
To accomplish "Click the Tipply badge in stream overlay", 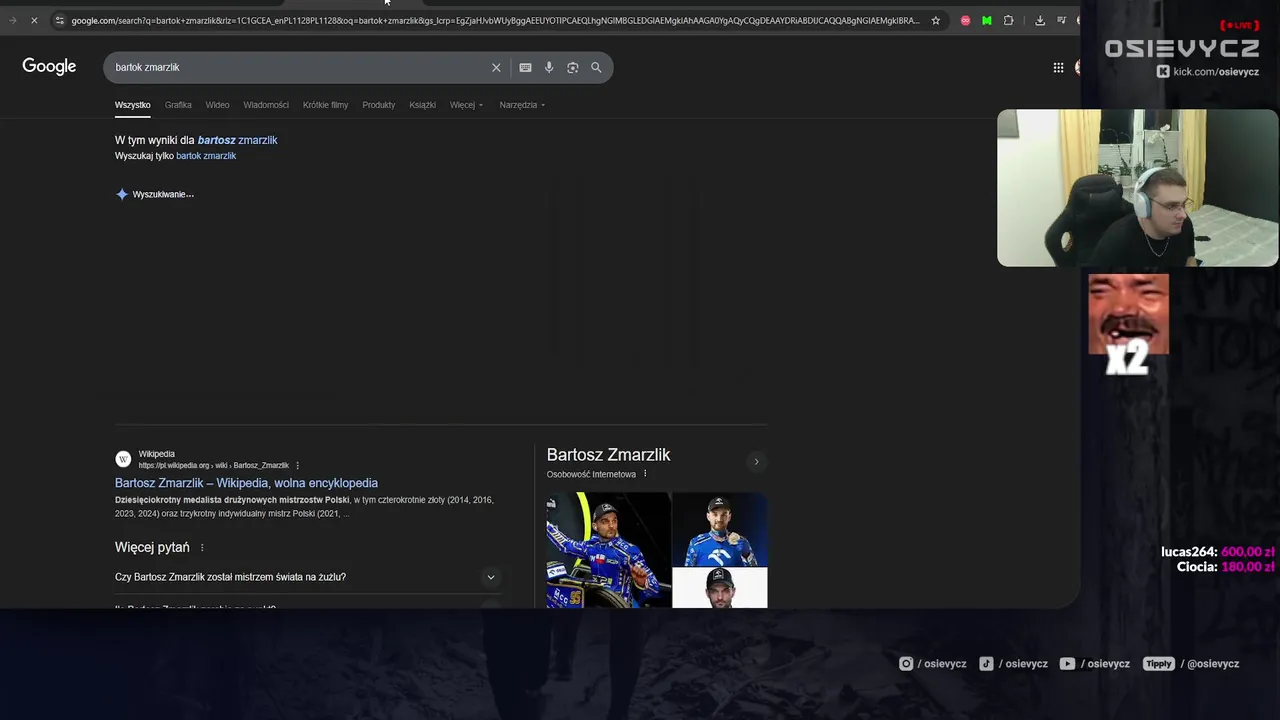I will tap(1159, 663).
